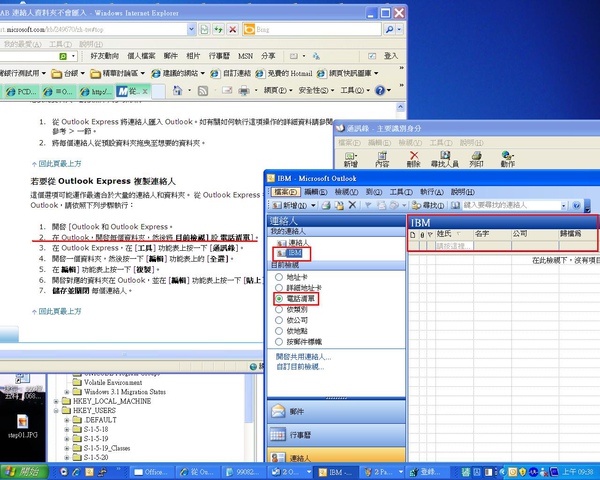Click the 登入 sign-in button in IE toolbar
This screenshot has width=600, height=480.
point(391,56)
